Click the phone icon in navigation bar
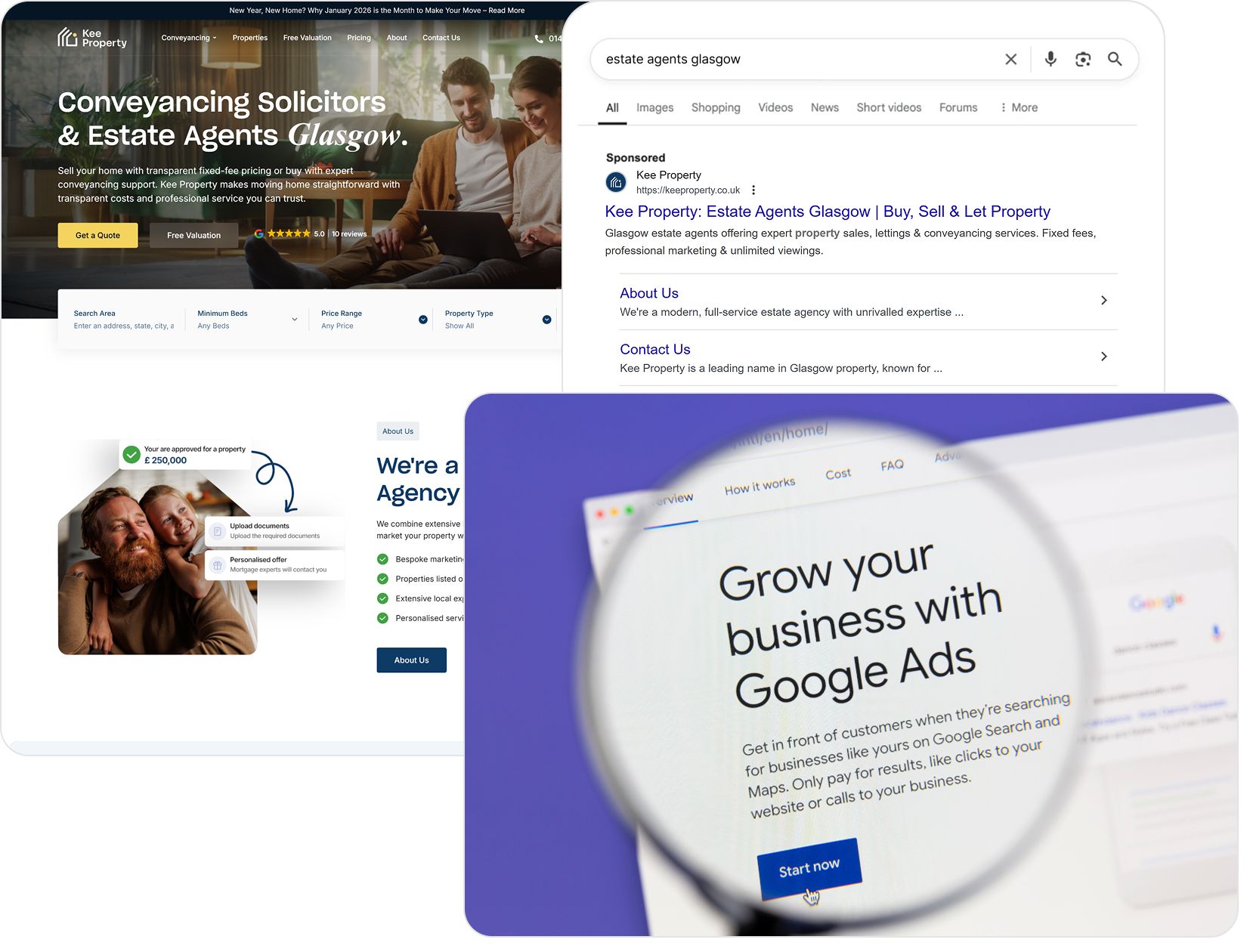Viewport: 1247px width, 952px height. click(539, 39)
